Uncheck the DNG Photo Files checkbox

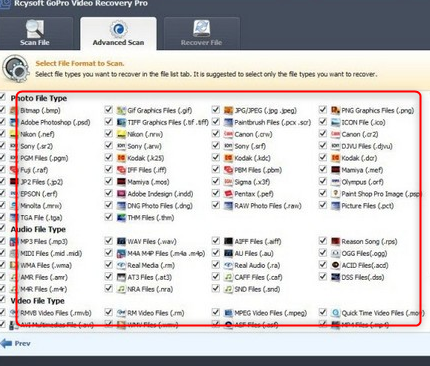click(109, 205)
